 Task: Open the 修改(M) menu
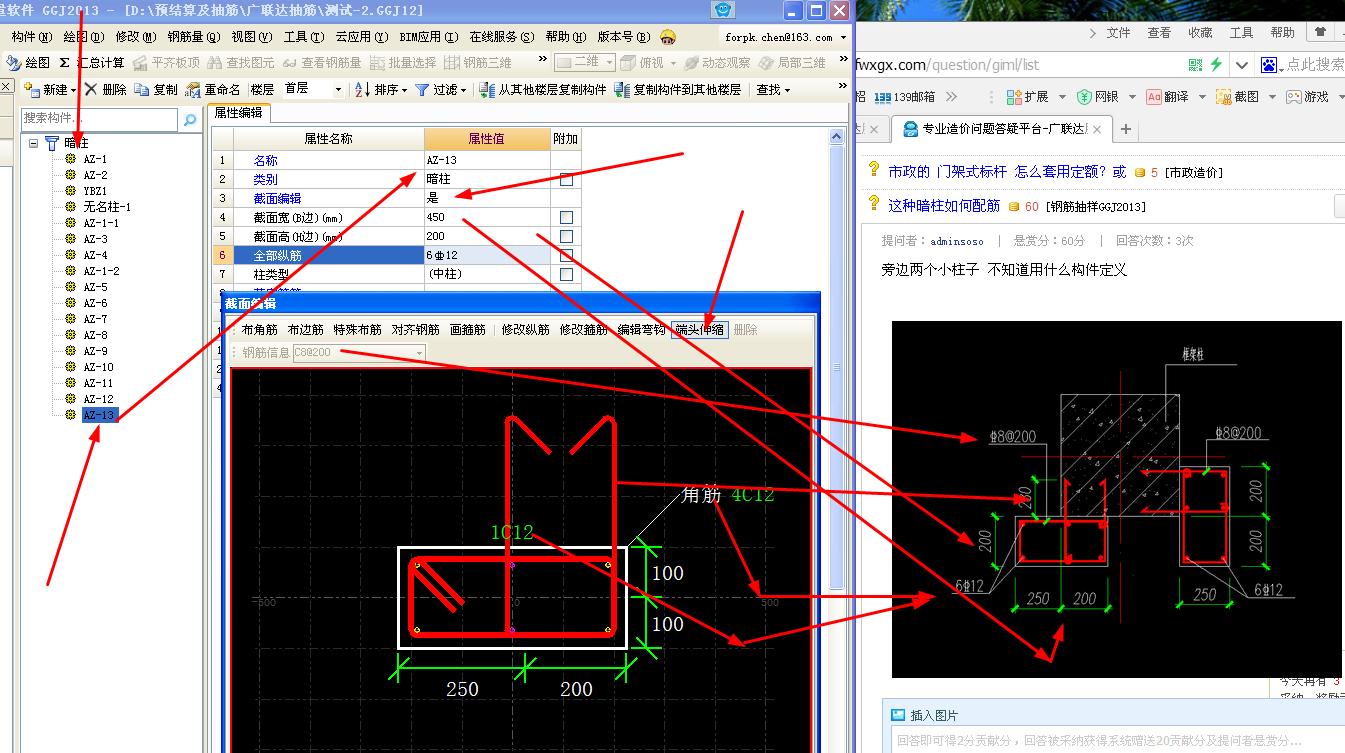(135, 37)
